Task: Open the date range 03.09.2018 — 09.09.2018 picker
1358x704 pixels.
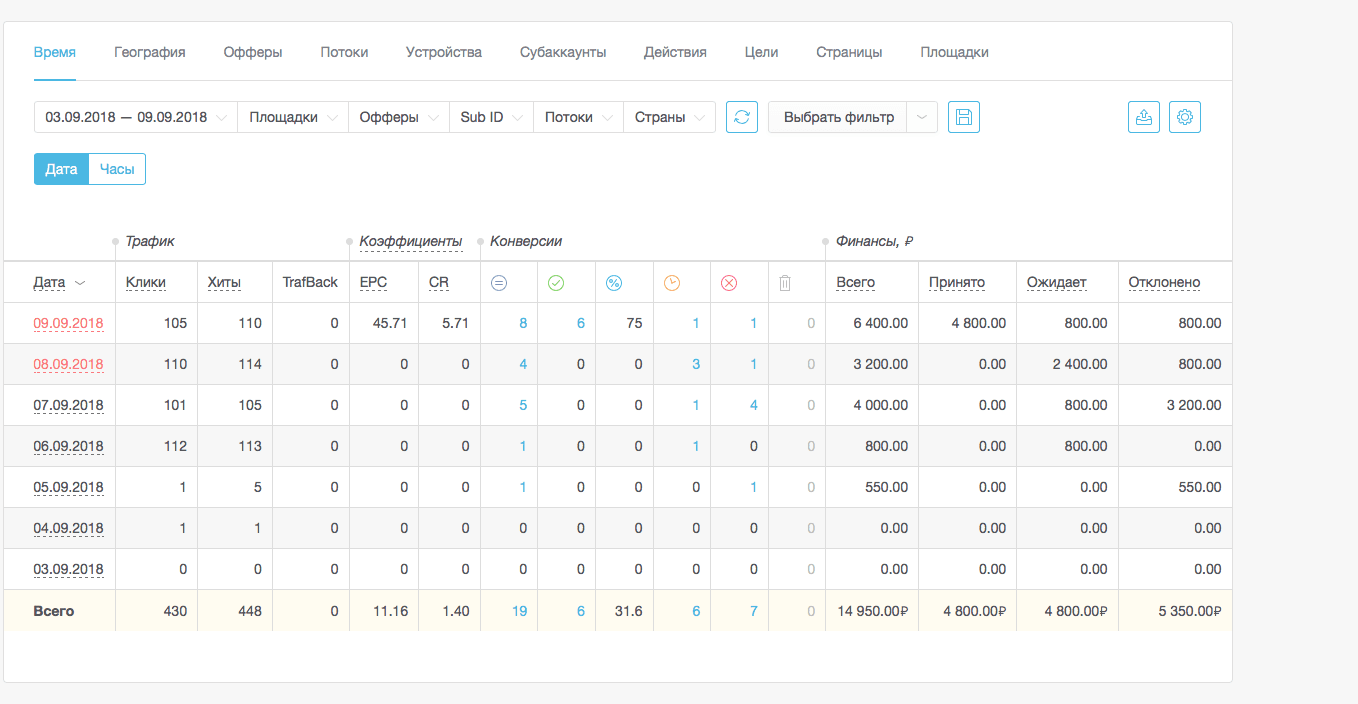Action: 136,117
